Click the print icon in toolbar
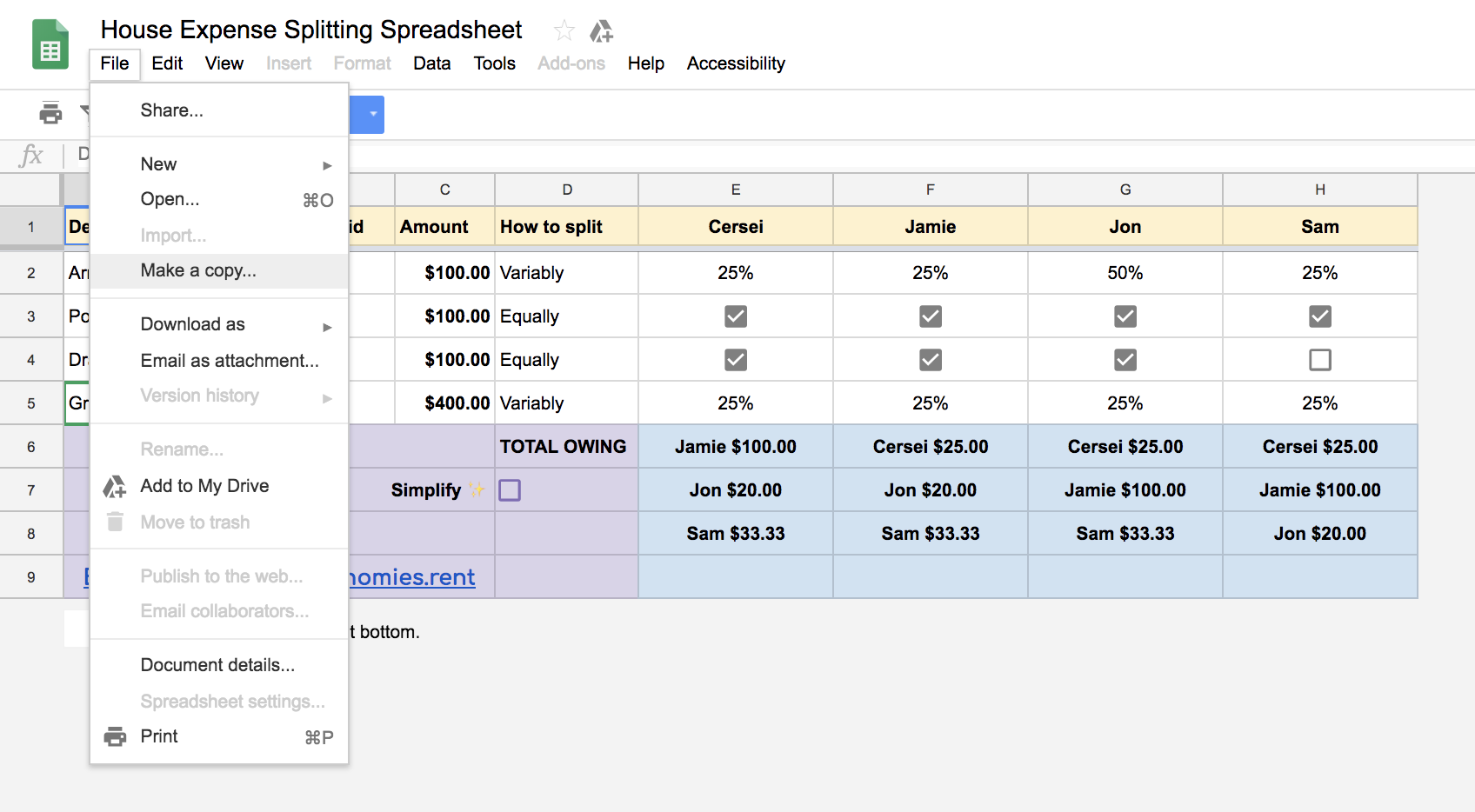This screenshot has height=812, width=1475. pyautogui.click(x=50, y=113)
